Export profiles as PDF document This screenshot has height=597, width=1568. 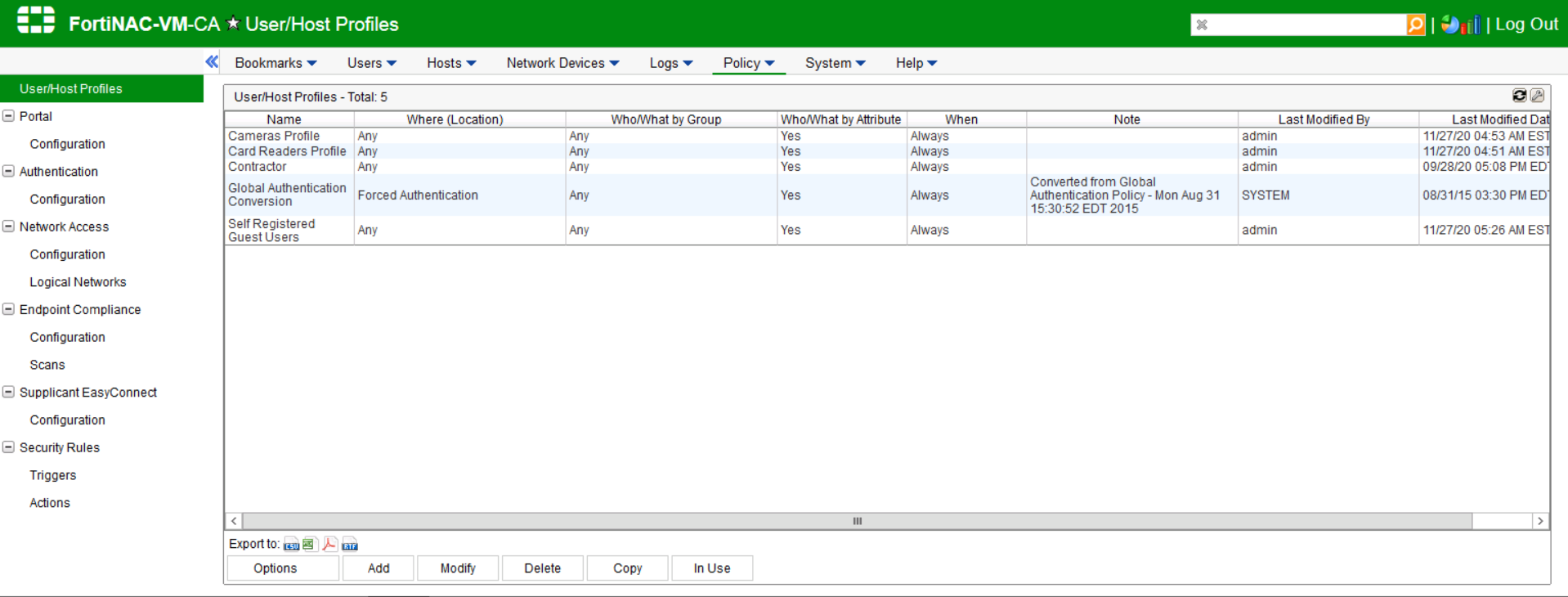pyautogui.click(x=329, y=545)
